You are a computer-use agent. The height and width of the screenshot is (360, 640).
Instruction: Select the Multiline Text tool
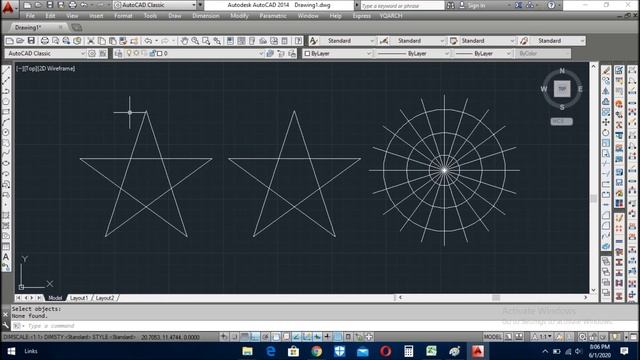point(6,257)
